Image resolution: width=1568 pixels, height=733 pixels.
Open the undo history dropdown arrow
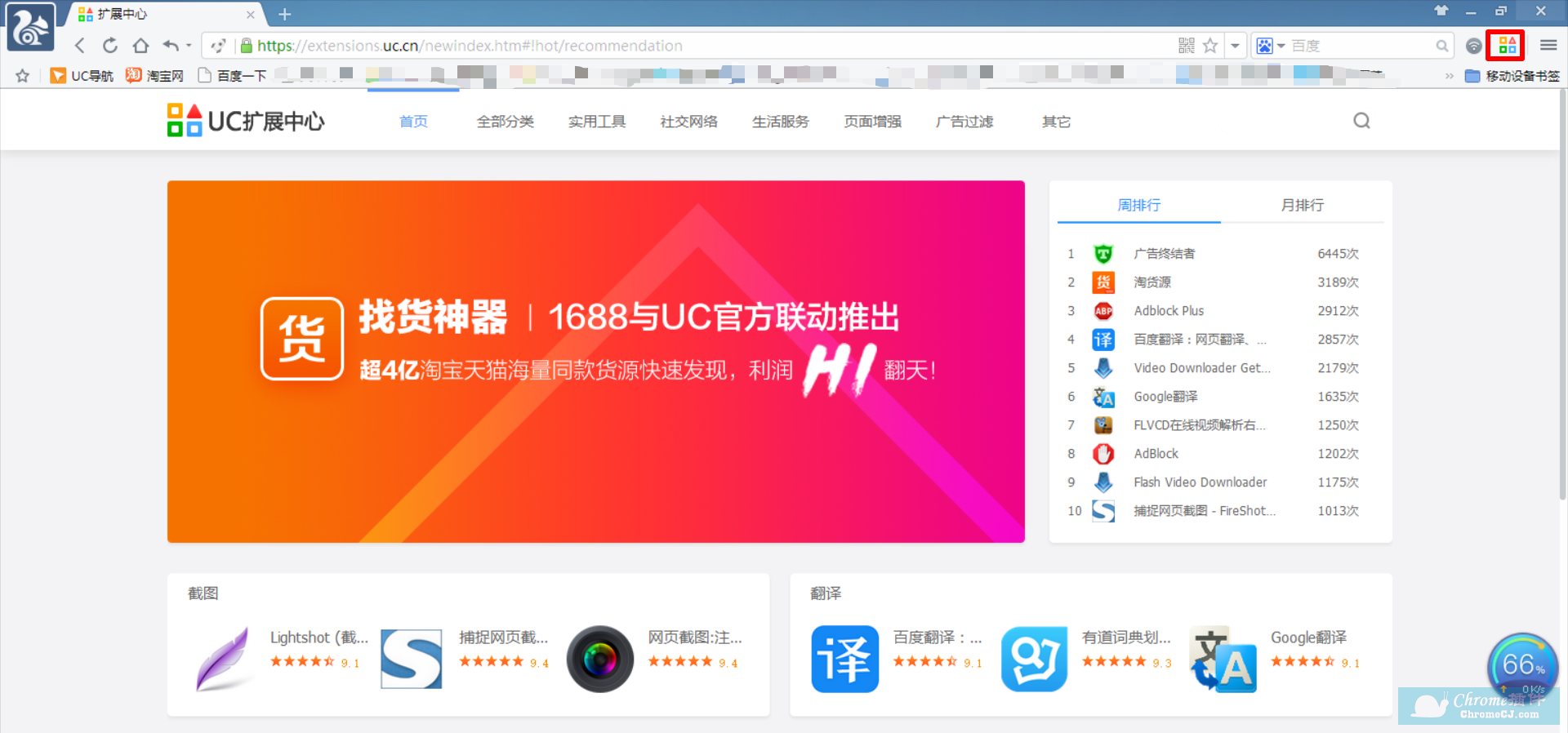tap(189, 46)
